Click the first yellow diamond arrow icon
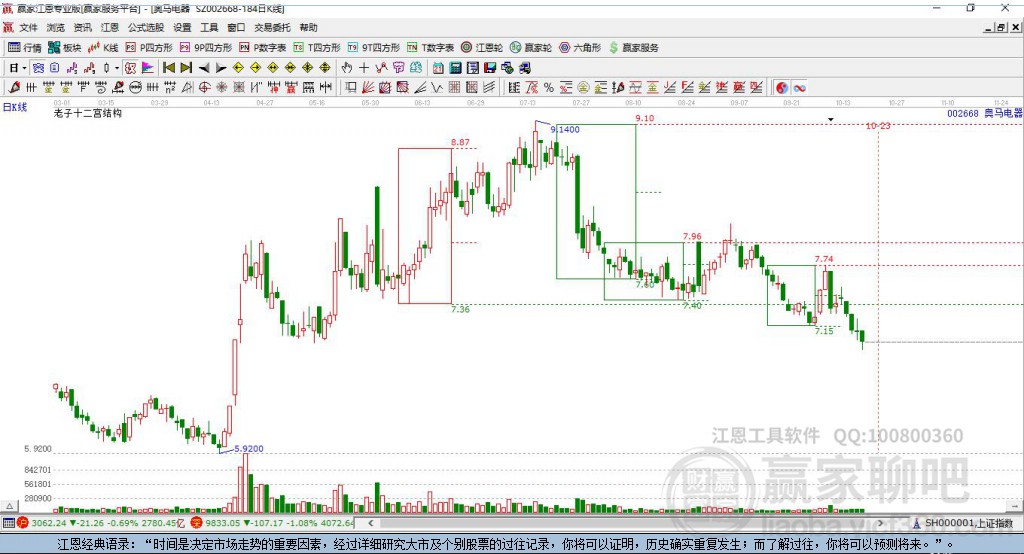1024x554 pixels. pyautogui.click(x=238, y=68)
